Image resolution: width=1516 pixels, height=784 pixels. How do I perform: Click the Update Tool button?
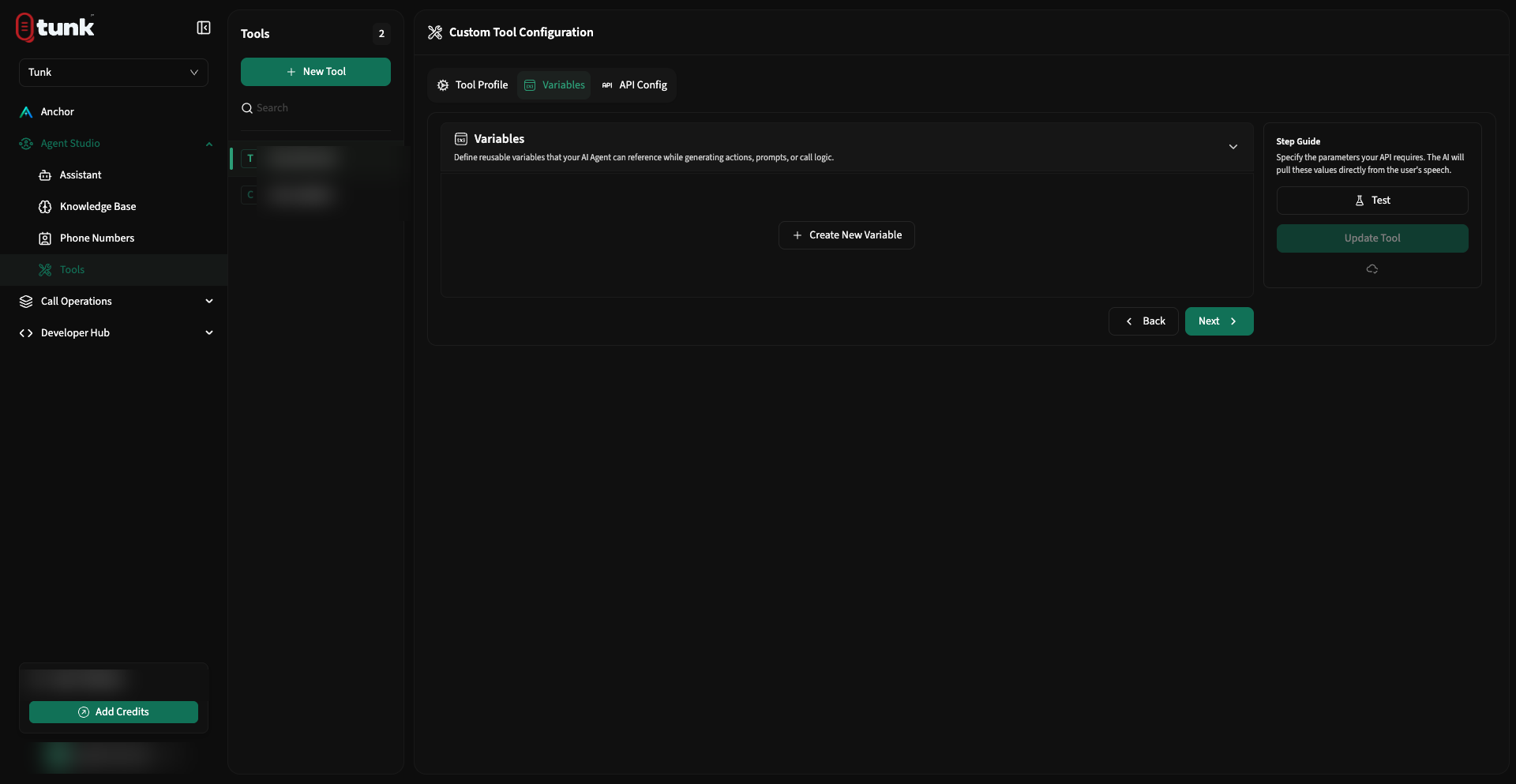pyautogui.click(x=1372, y=238)
